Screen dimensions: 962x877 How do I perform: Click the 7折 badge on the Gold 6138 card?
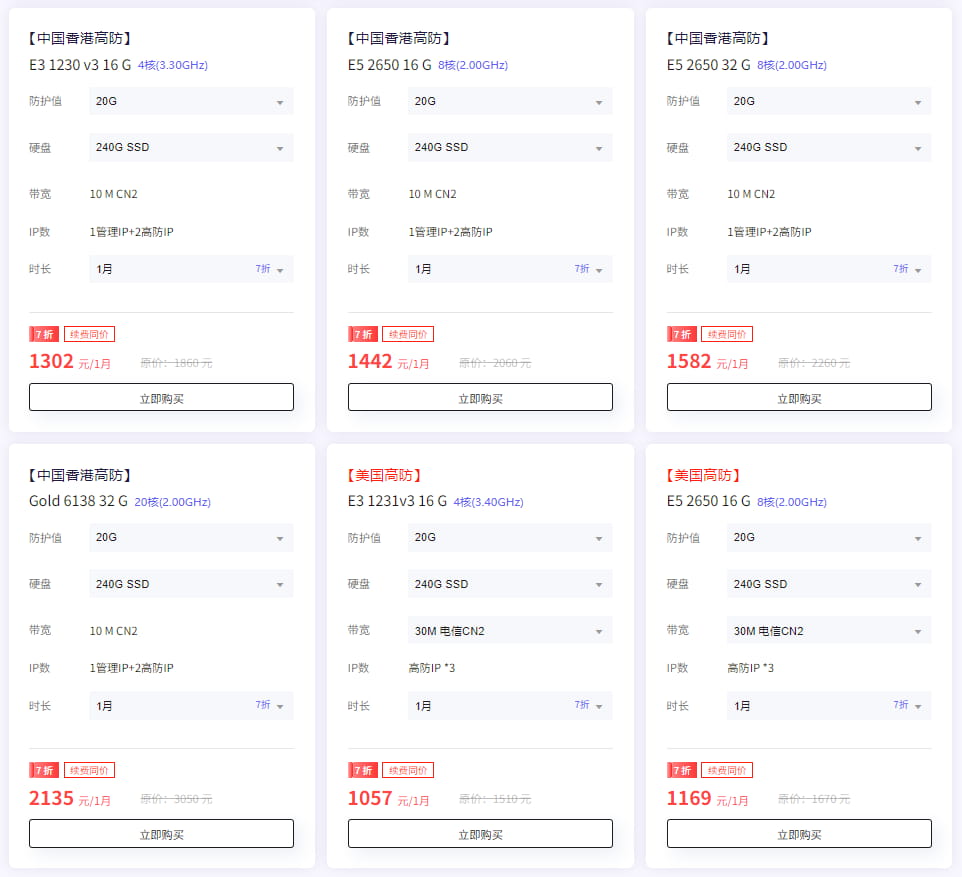[x=44, y=770]
